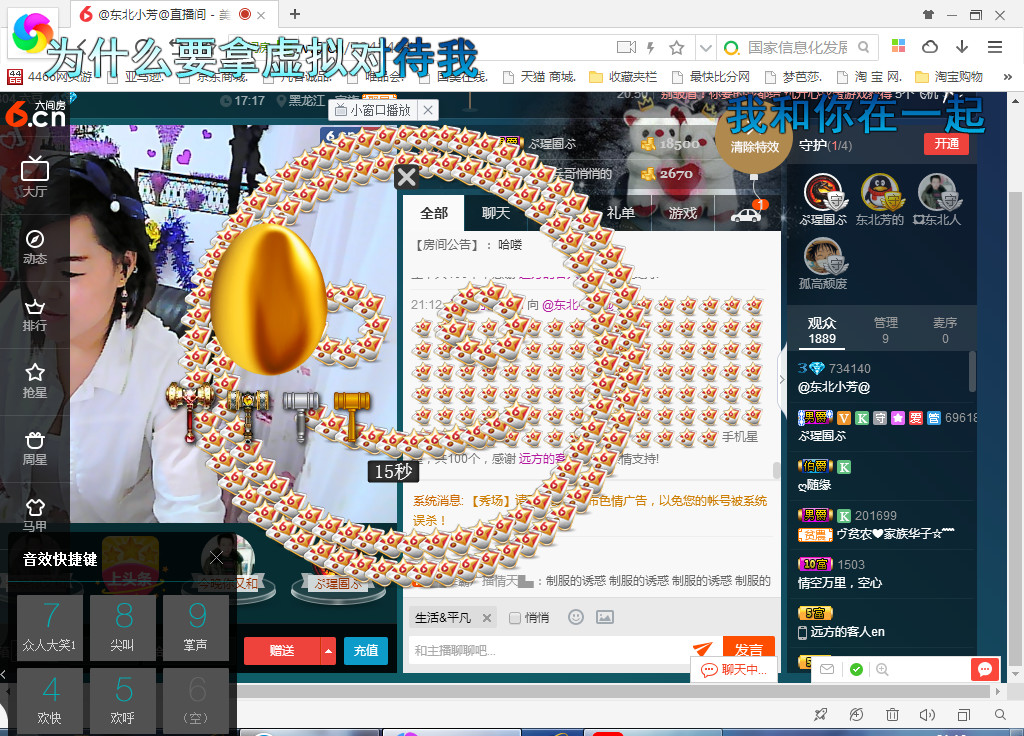This screenshot has height=736, width=1024.
Task: Switch to the 礼单 tab
Action: (620, 213)
